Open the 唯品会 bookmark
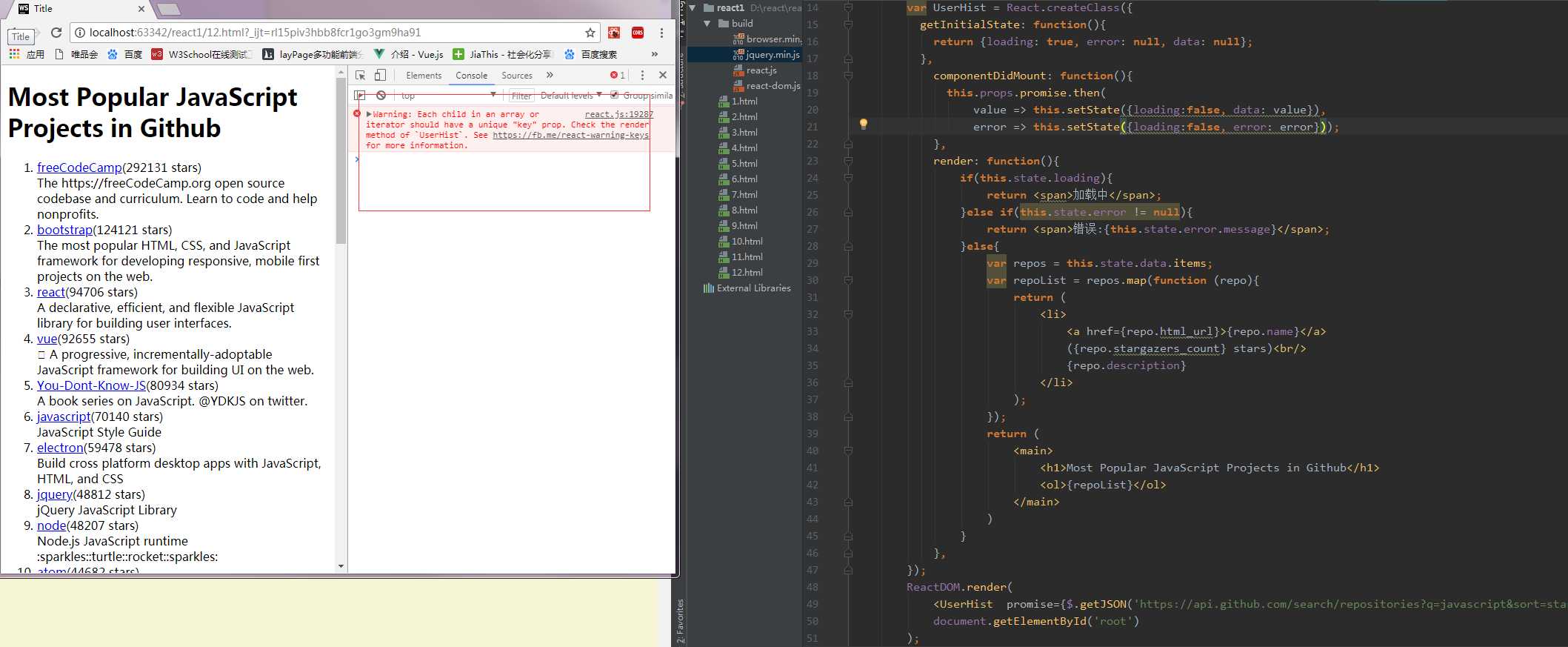Image resolution: width=1568 pixels, height=647 pixels. coord(76,54)
